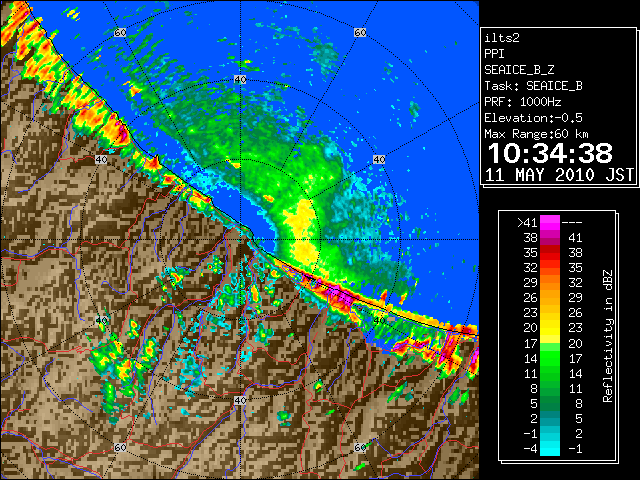640x480 pixels.
Task: Pick the purple 38–41 dBZ color band
Action: 550,238
